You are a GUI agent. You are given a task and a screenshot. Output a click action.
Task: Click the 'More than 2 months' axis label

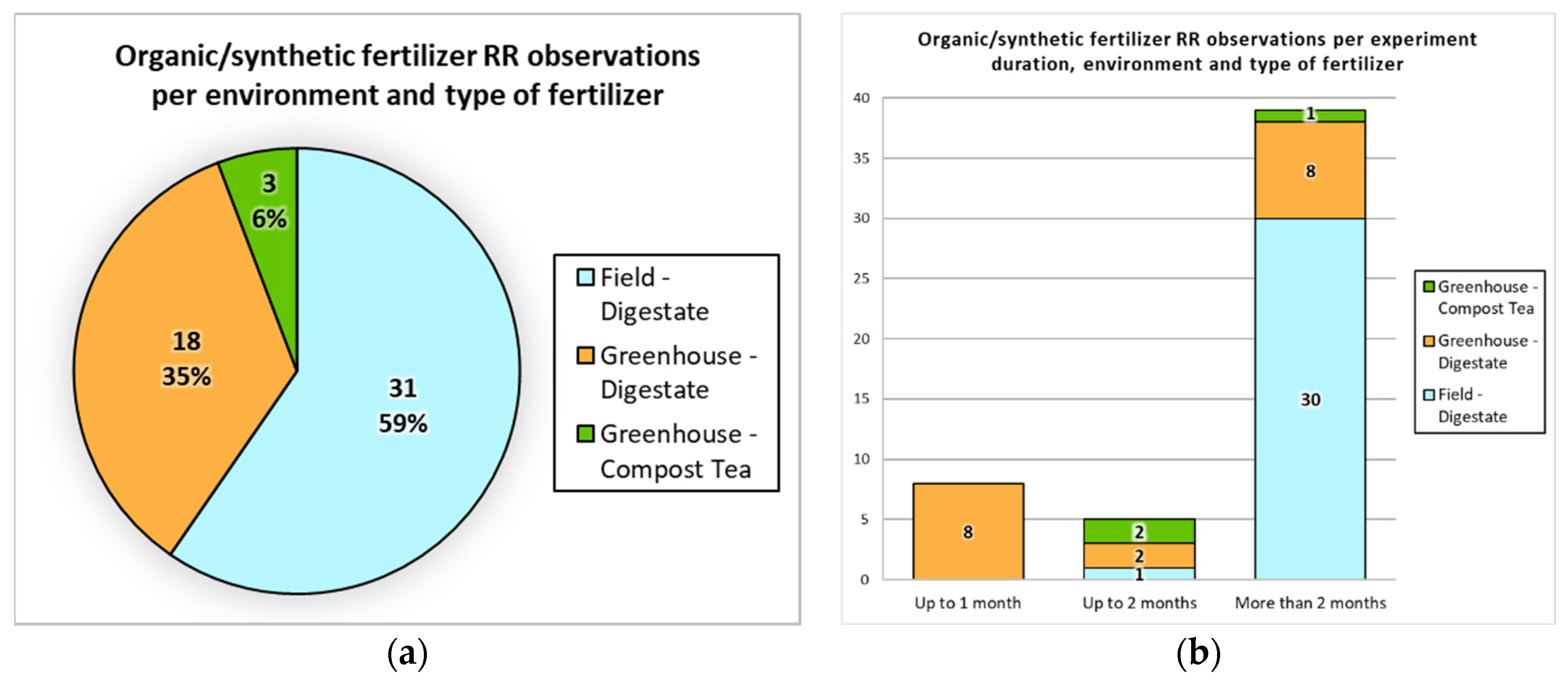(x=1310, y=603)
